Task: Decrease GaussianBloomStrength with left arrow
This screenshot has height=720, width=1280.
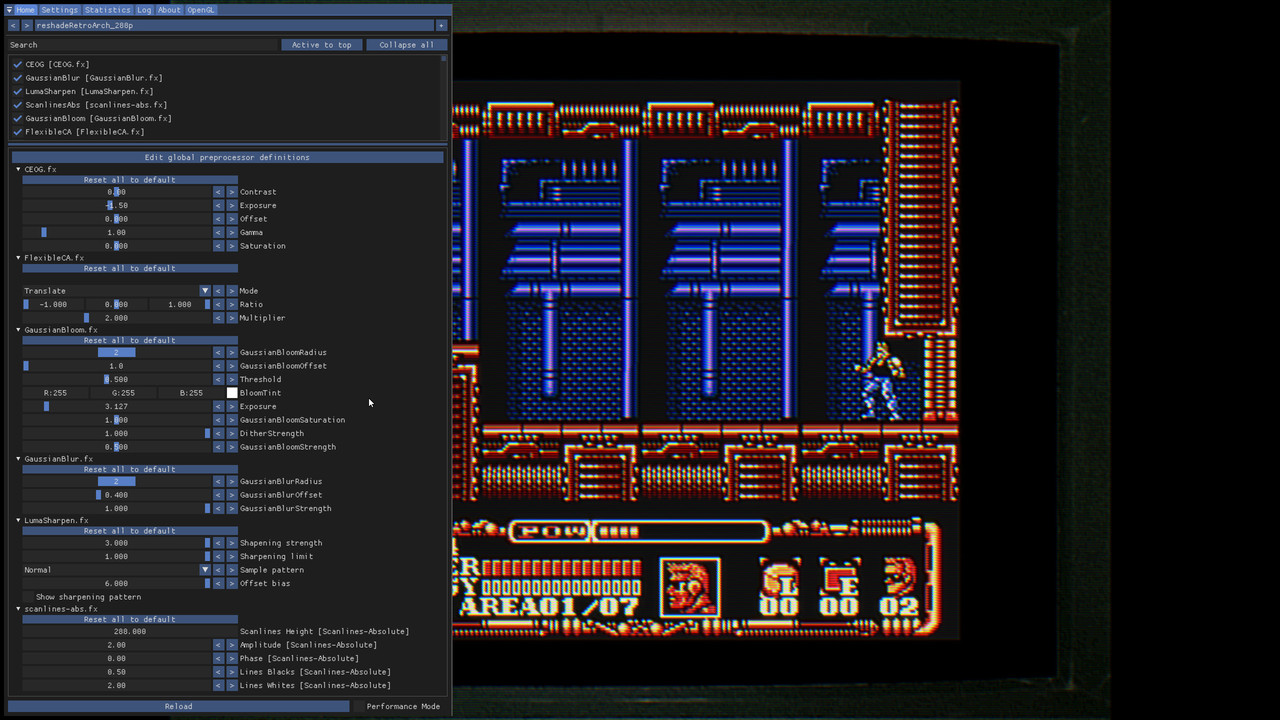Action: pos(218,447)
